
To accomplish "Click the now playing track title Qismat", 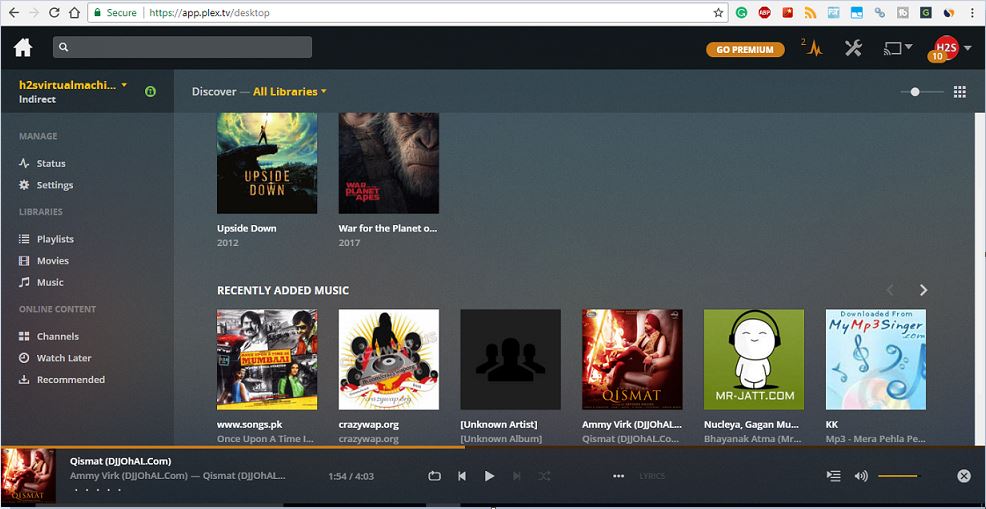I will [120, 461].
